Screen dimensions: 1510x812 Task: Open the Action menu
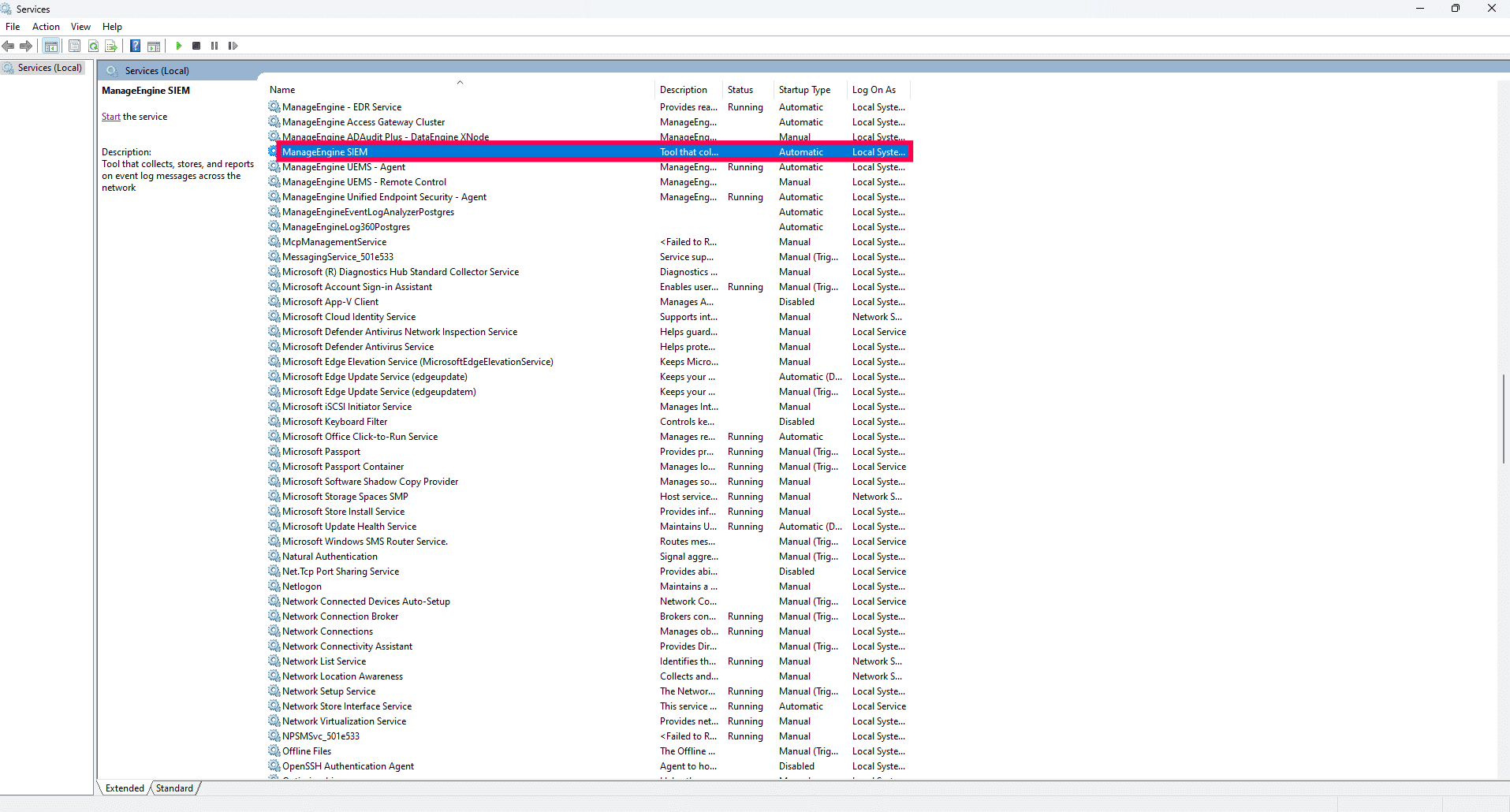46,27
